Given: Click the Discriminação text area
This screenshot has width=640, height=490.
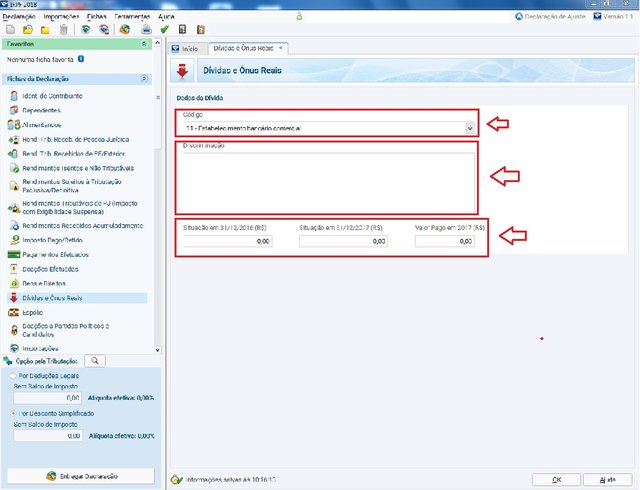Looking at the screenshot, I should tap(326, 180).
